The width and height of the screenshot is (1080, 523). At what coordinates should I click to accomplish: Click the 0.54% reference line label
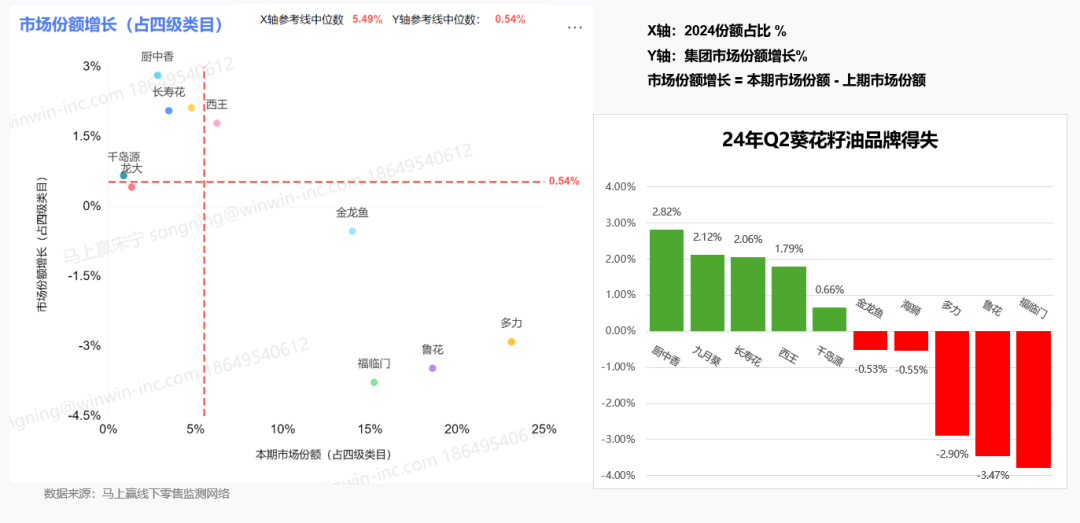tap(563, 181)
